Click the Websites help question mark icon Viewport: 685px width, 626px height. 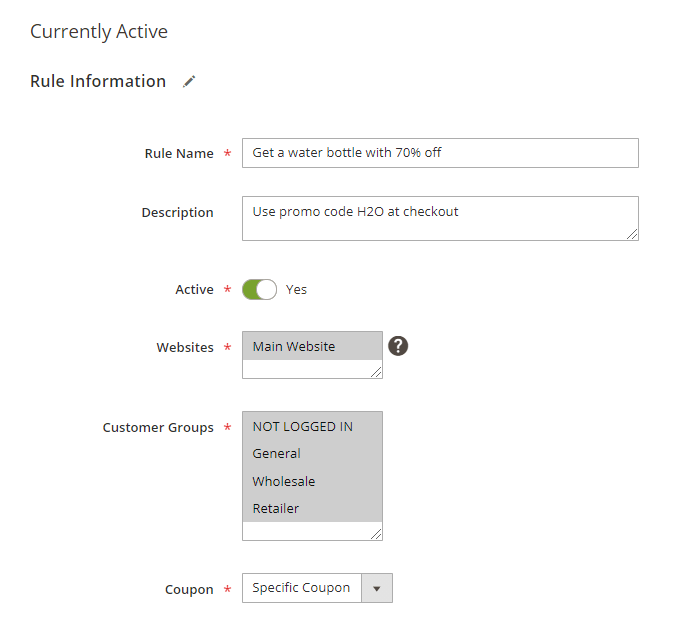[399, 346]
